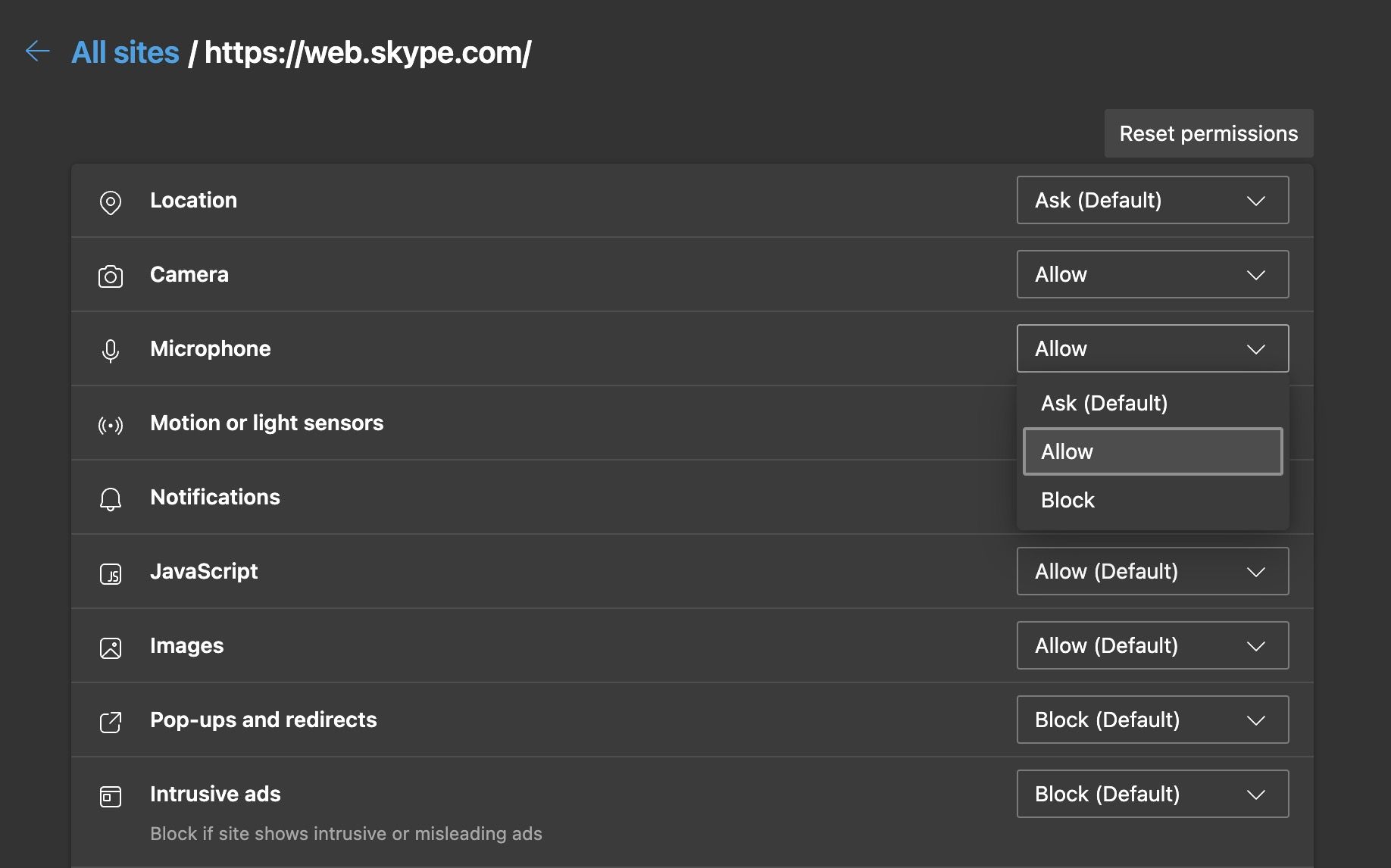Open the Camera permission dropdown

[x=1152, y=274]
